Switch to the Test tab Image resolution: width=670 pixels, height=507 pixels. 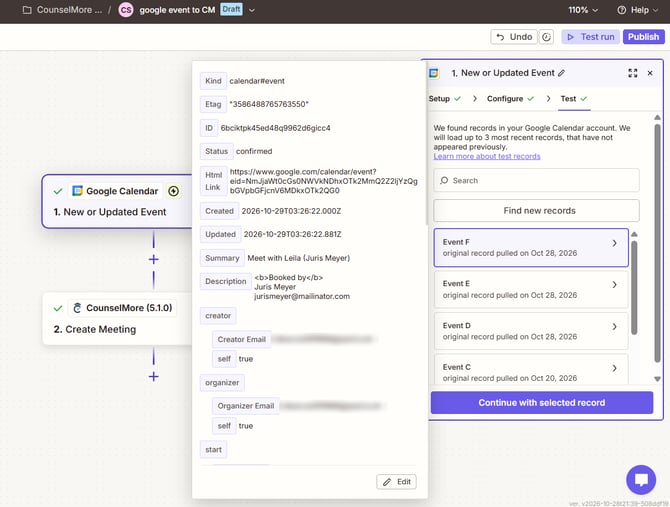pos(574,99)
